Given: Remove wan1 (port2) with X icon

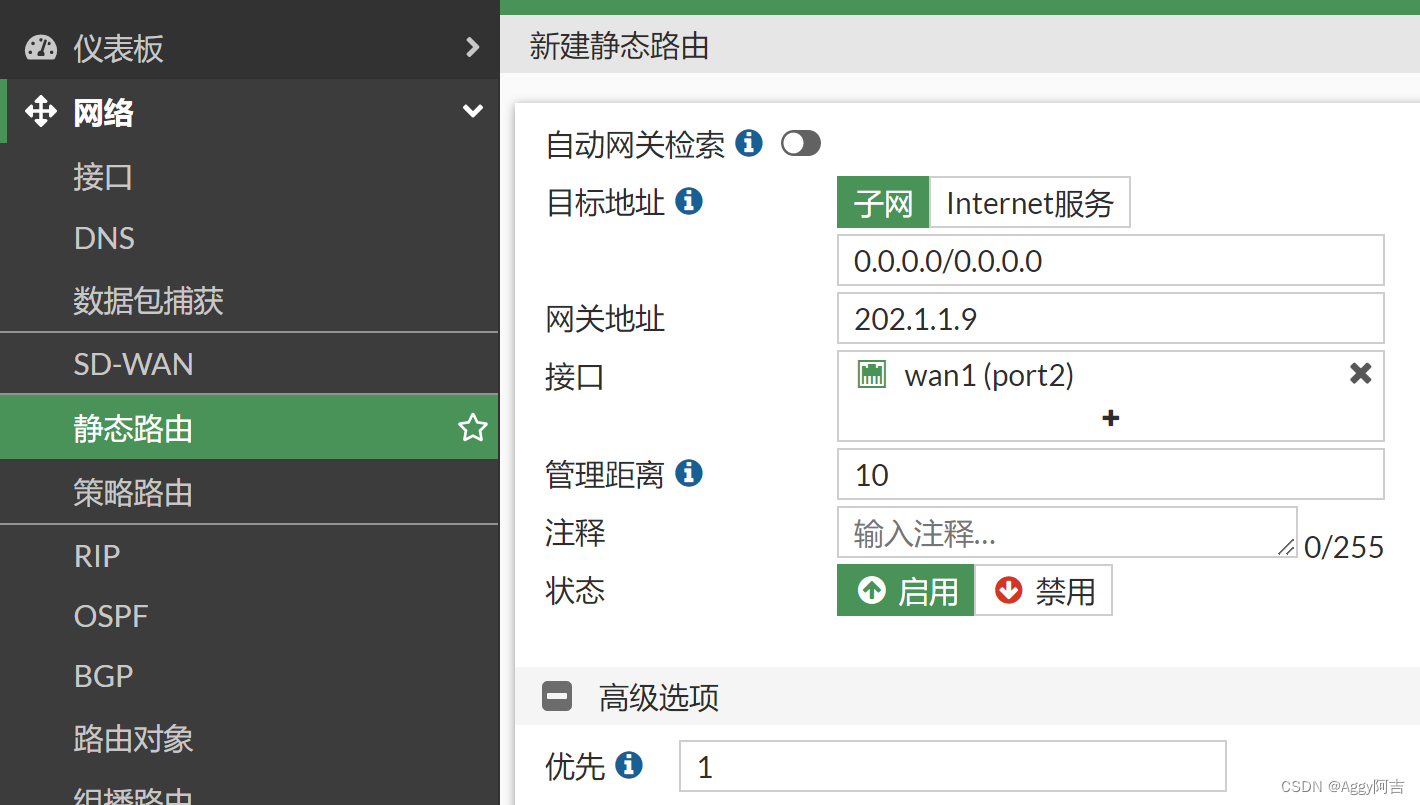Looking at the screenshot, I should (1360, 374).
